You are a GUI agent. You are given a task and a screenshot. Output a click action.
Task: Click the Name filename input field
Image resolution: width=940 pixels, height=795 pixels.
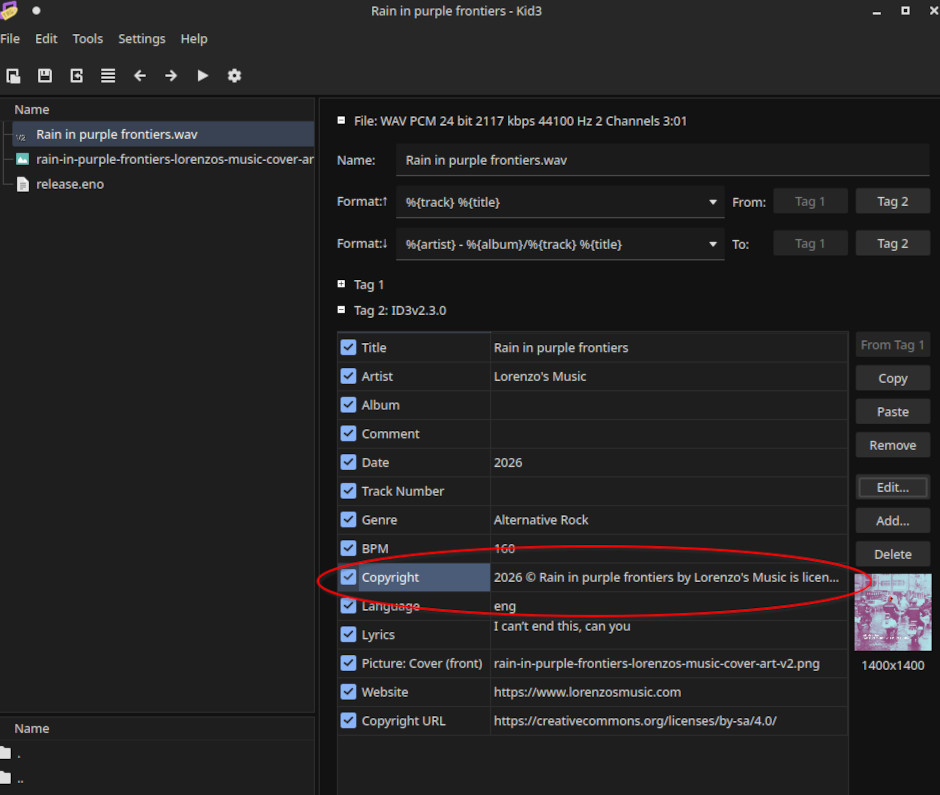coord(662,160)
